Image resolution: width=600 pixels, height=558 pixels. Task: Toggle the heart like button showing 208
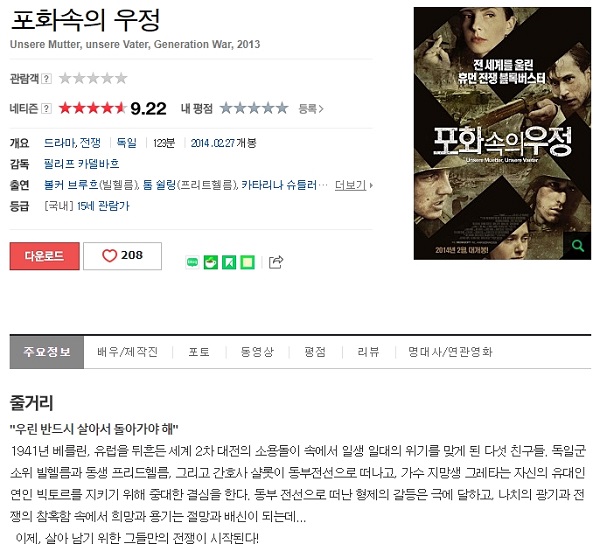122,256
